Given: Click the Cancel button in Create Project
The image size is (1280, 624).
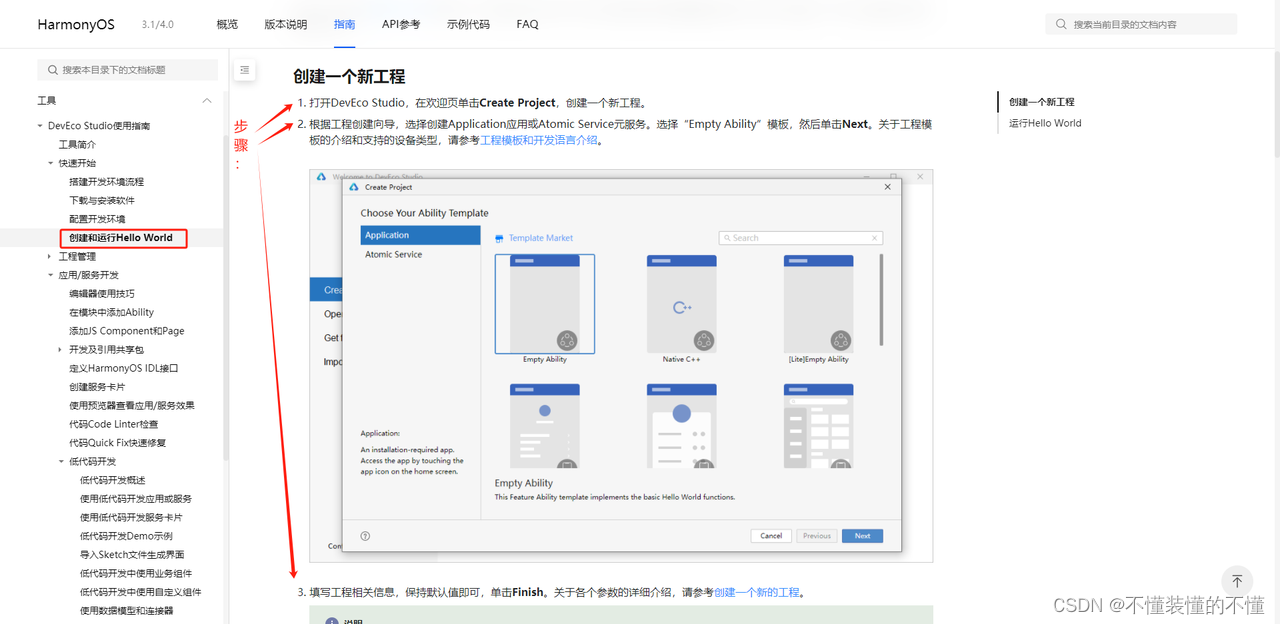Looking at the screenshot, I should [x=771, y=536].
